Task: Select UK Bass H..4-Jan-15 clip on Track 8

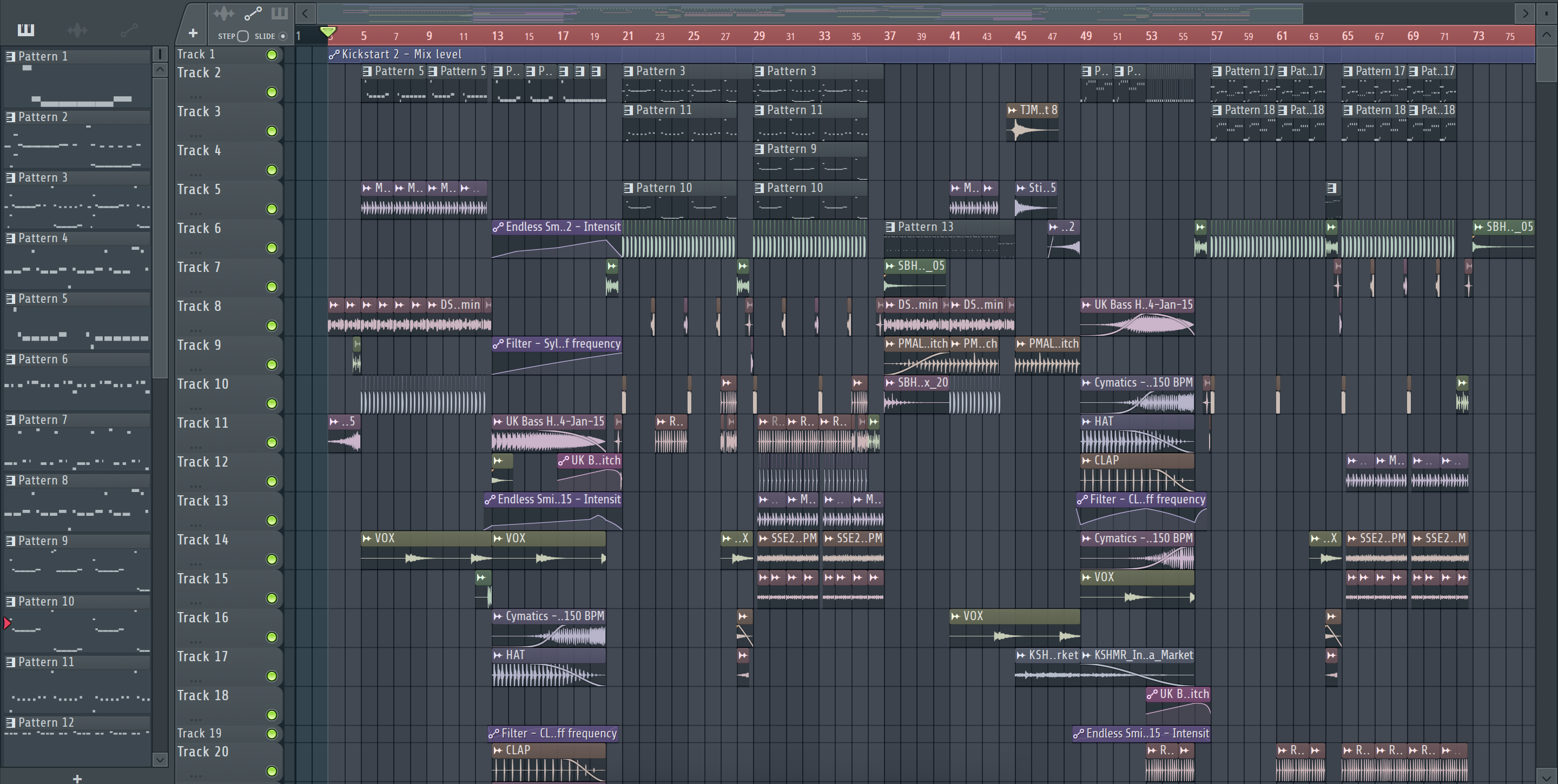Action: [x=1137, y=317]
